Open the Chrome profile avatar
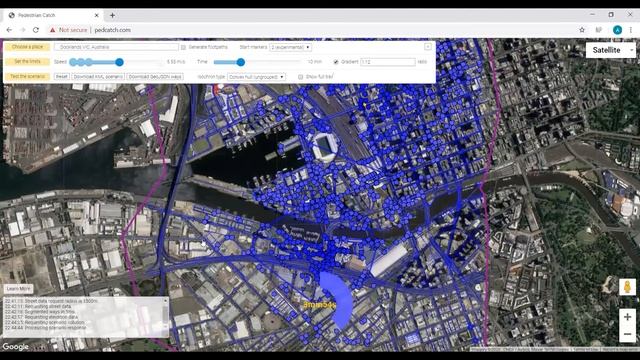Viewport: 640px width, 360px height. pos(617,30)
